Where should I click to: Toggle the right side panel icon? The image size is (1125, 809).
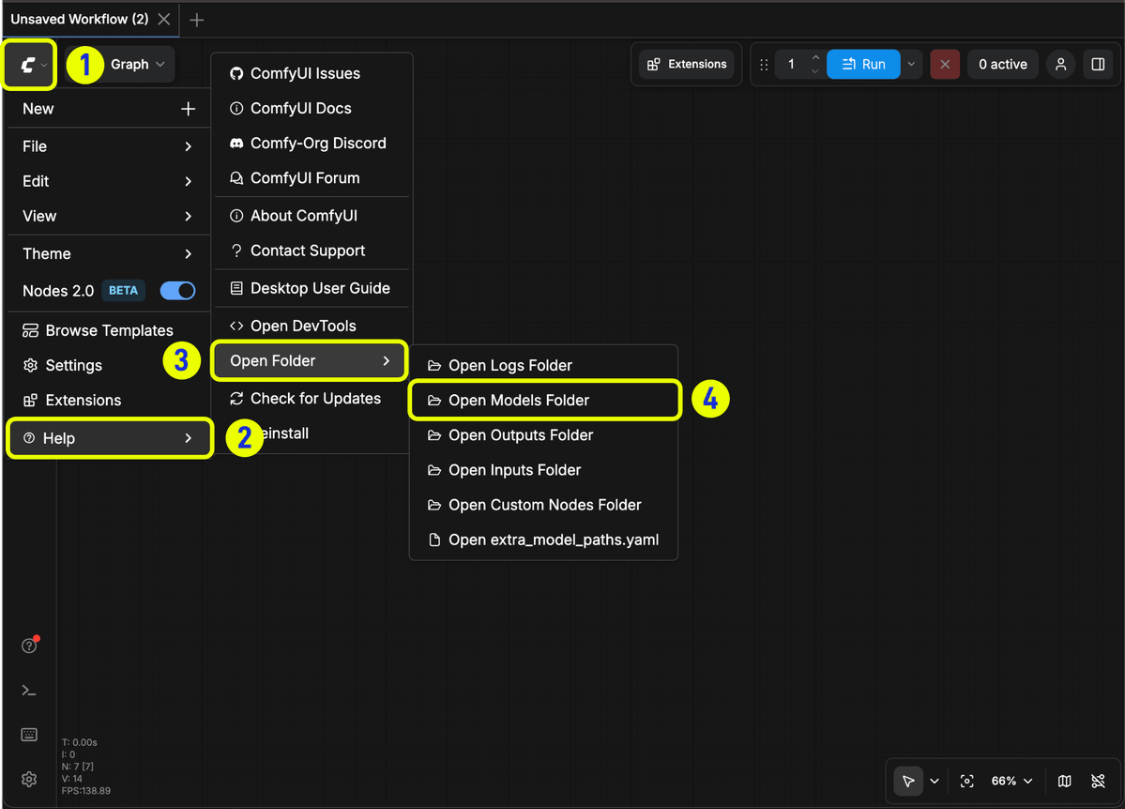(x=1098, y=65)
